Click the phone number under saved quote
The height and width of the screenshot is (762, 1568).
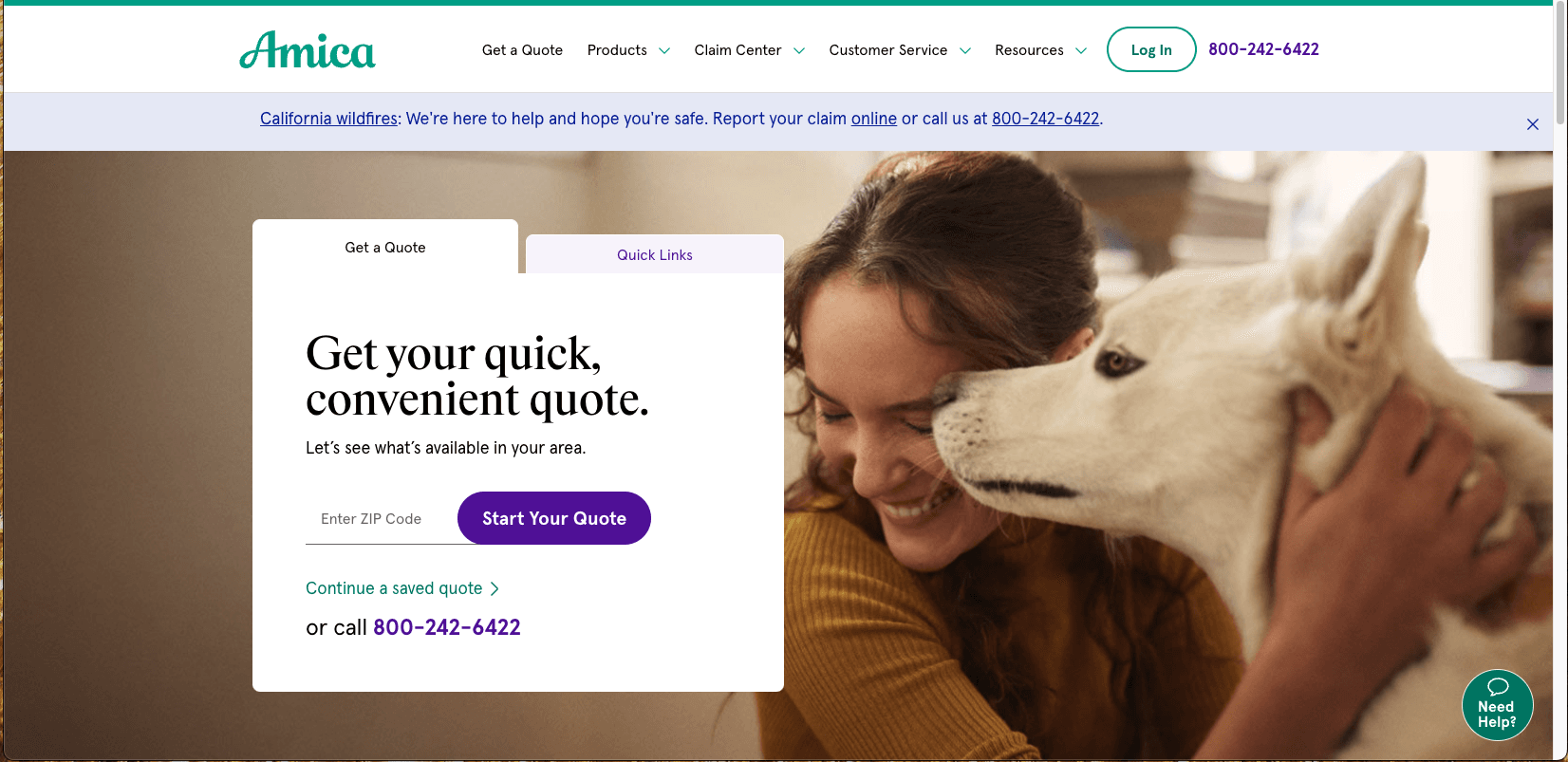[447, 627]
